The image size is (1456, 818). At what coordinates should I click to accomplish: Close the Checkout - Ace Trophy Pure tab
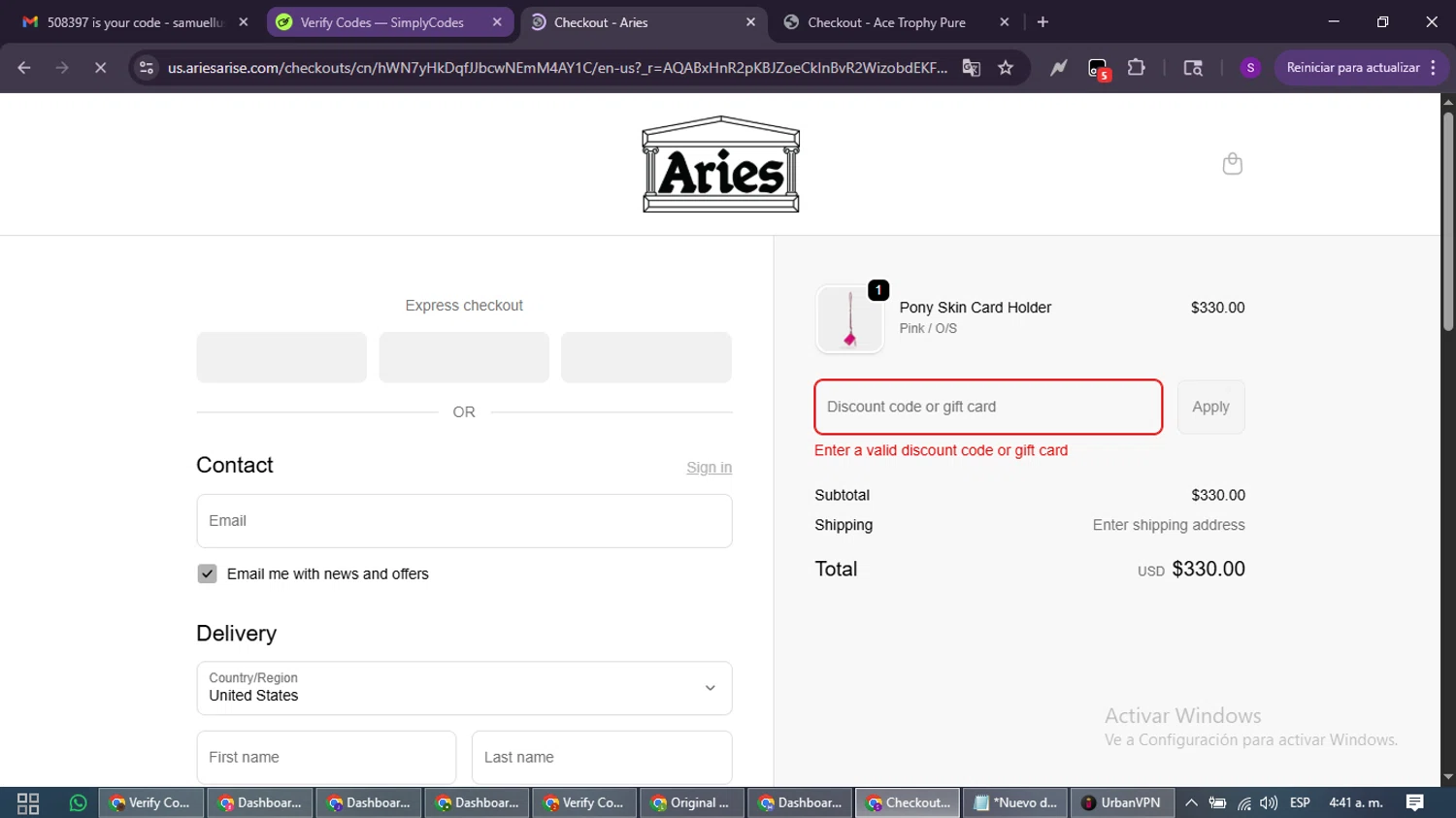[x=1005, y=21]
